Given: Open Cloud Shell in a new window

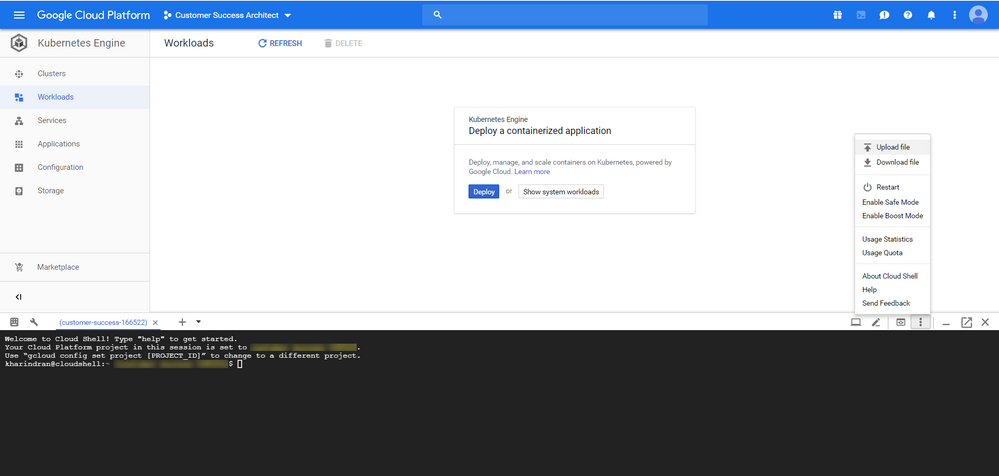Looking at the screenshot, I should click(x=967, y=322).
